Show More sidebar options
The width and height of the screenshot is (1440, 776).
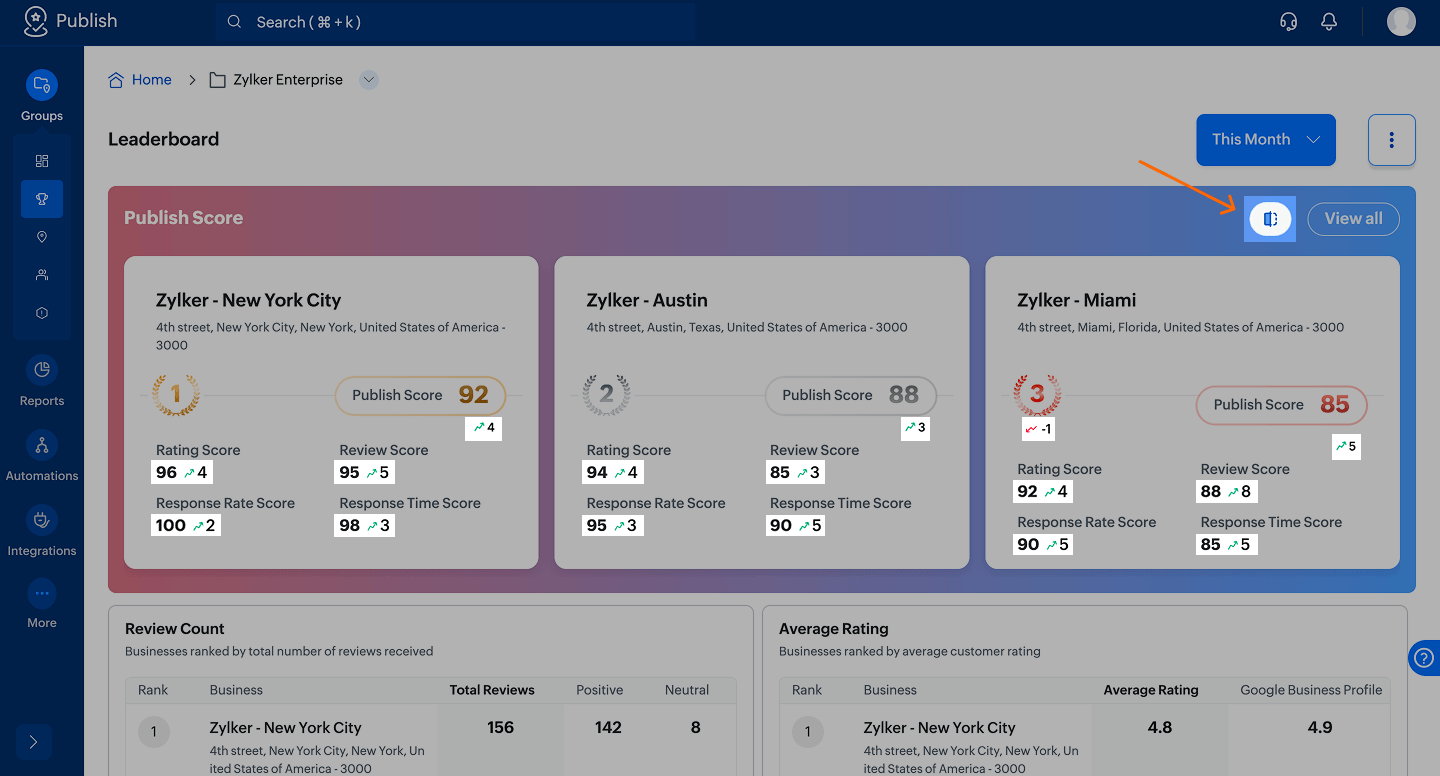pyautogui.click(x=42, y=604)
